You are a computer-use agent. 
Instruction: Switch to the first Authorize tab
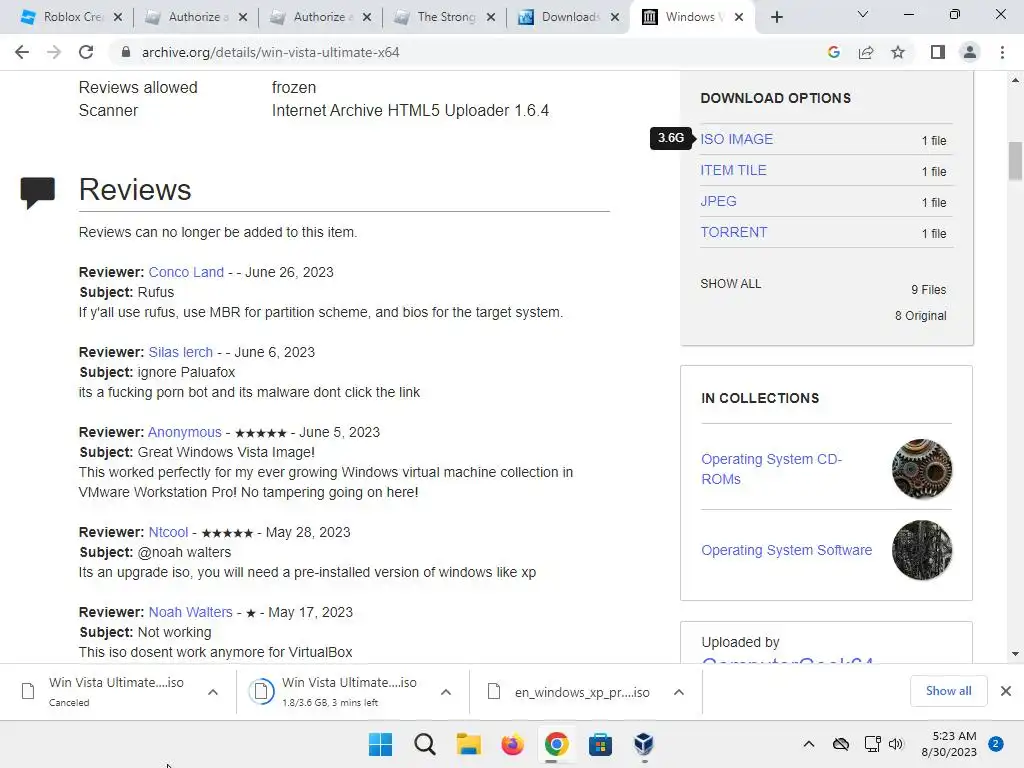click(189, 17)
